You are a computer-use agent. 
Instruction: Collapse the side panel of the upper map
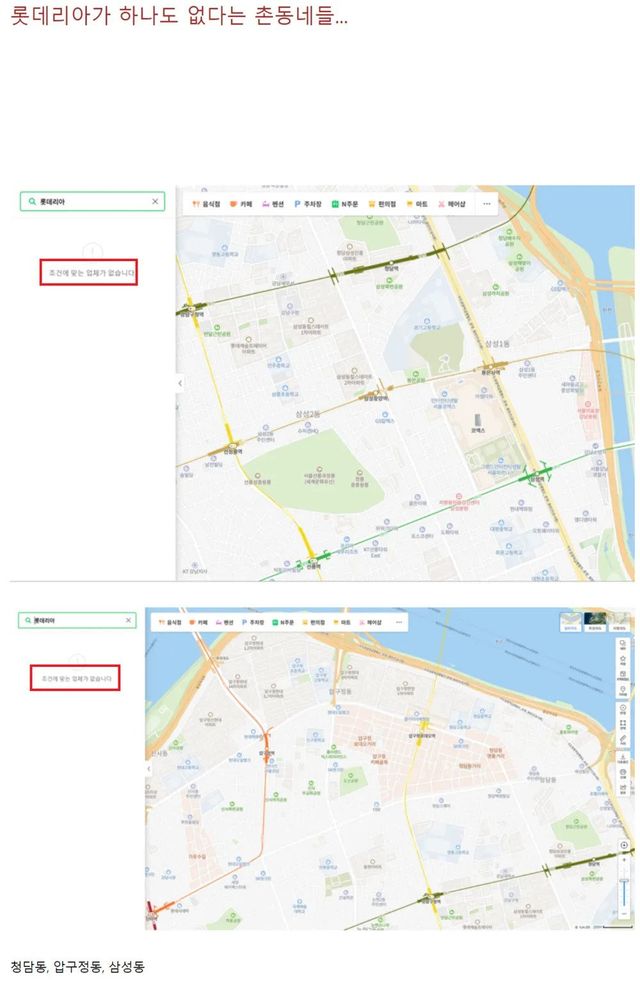[180, 383]
